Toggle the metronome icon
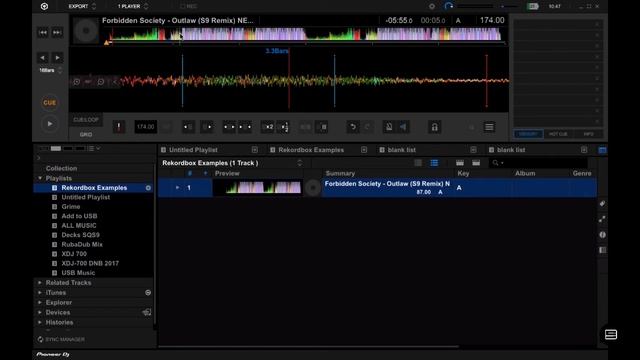Image resolution: width=640 pixels, height=360 pixels. click(389, 127)
